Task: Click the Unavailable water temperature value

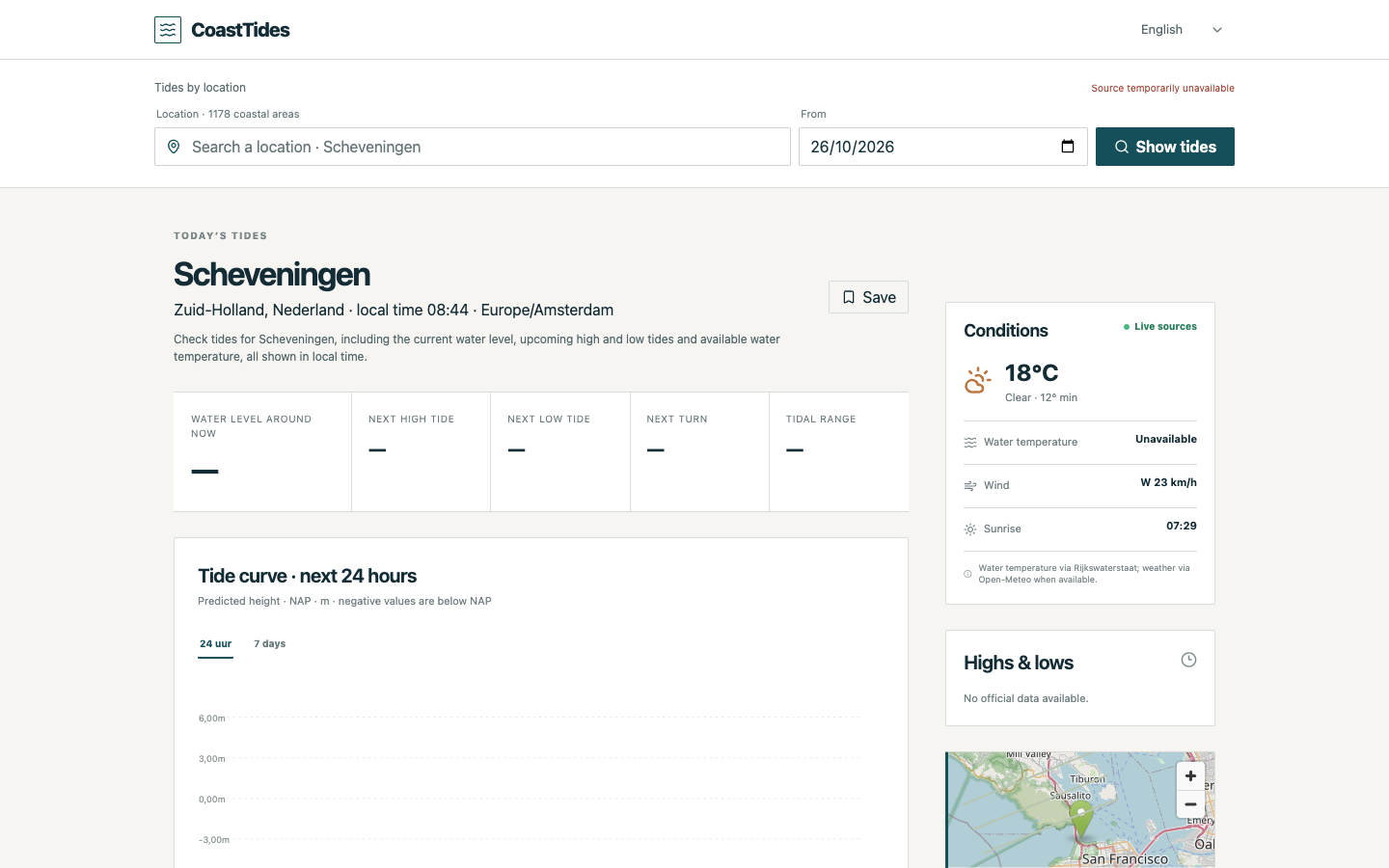Action: 1166,439
